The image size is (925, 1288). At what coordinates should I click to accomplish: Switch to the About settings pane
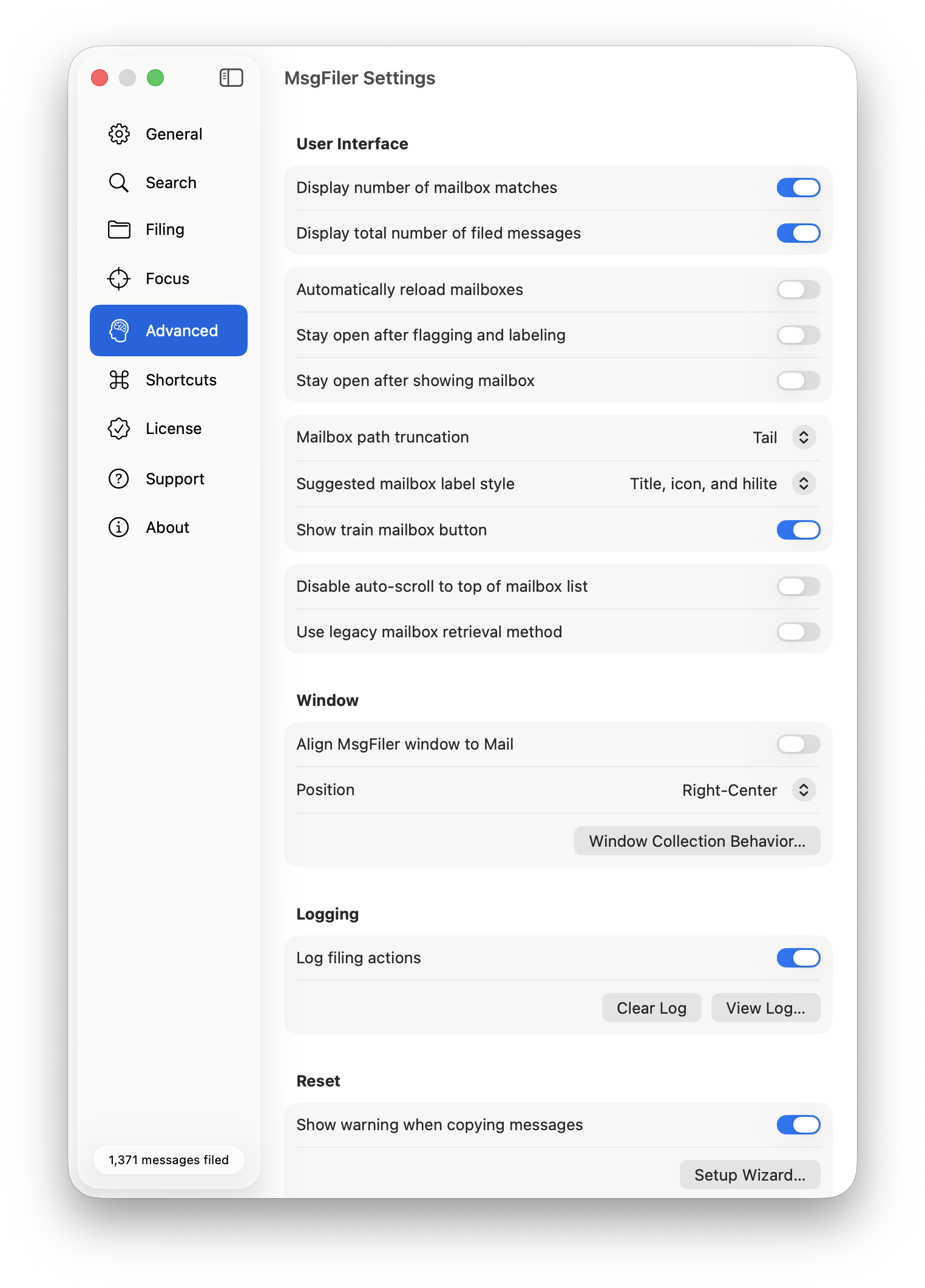[168, 527]
